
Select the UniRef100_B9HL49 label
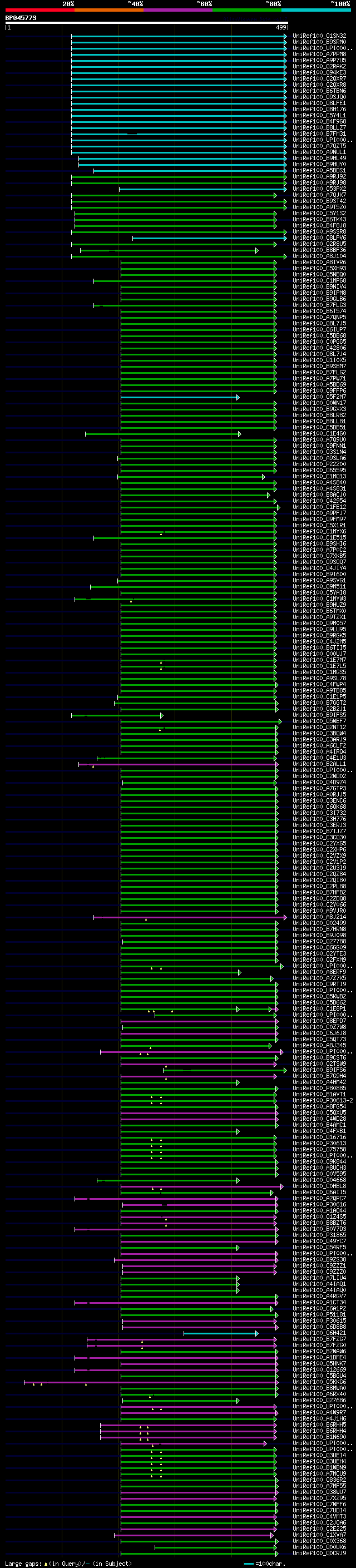point(319,159)
